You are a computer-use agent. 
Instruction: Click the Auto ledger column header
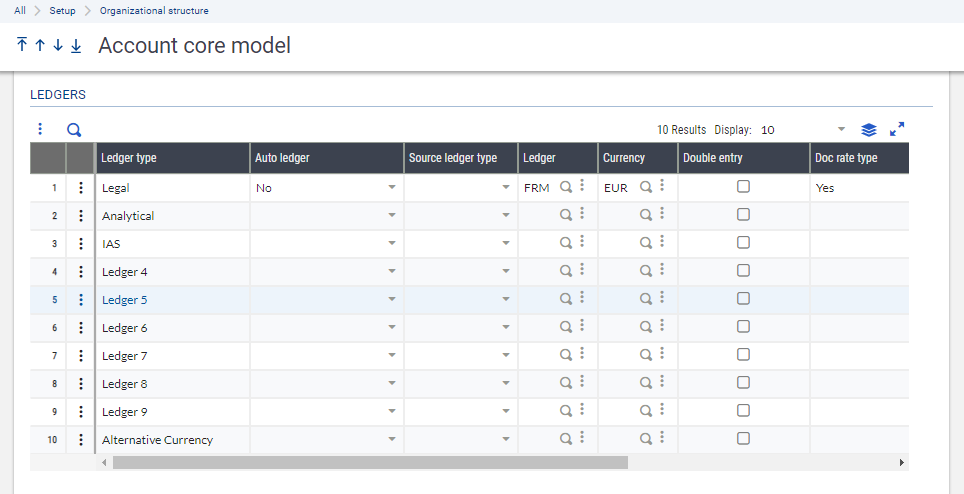(326, 158)
